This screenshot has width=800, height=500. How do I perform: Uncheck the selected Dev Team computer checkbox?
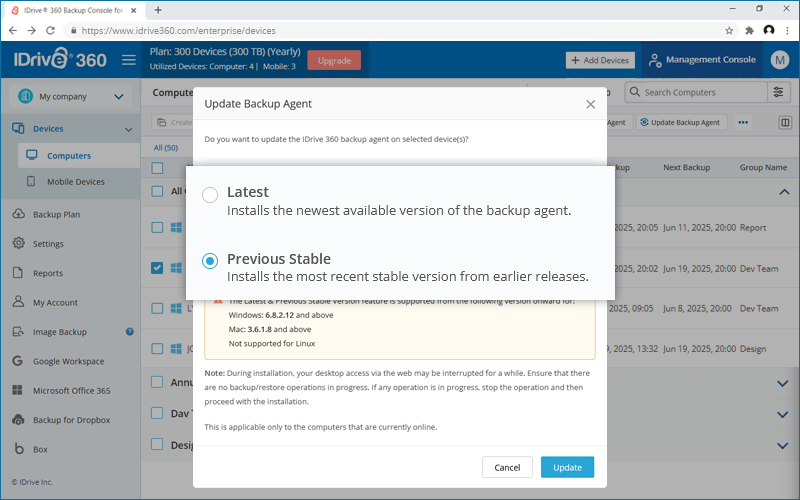point(157,268)
